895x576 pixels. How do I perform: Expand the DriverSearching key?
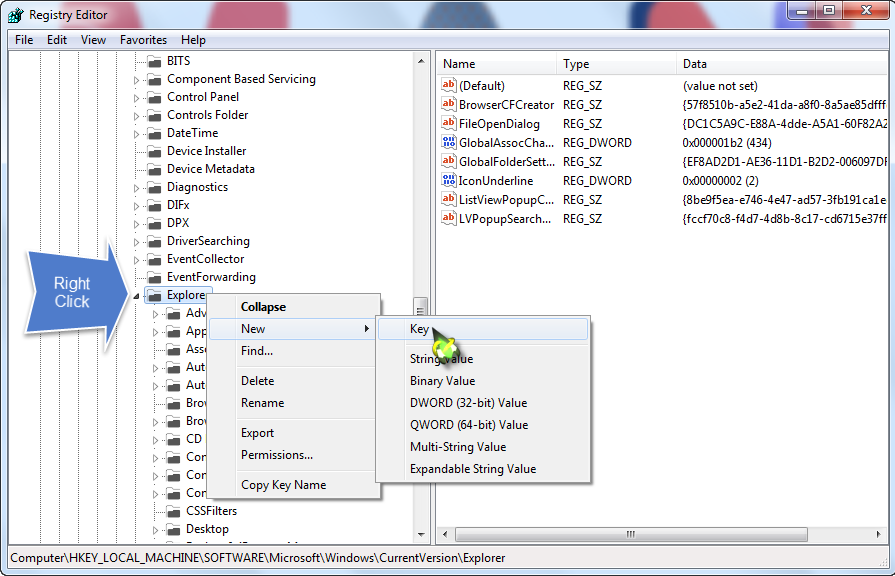point(136,242)
